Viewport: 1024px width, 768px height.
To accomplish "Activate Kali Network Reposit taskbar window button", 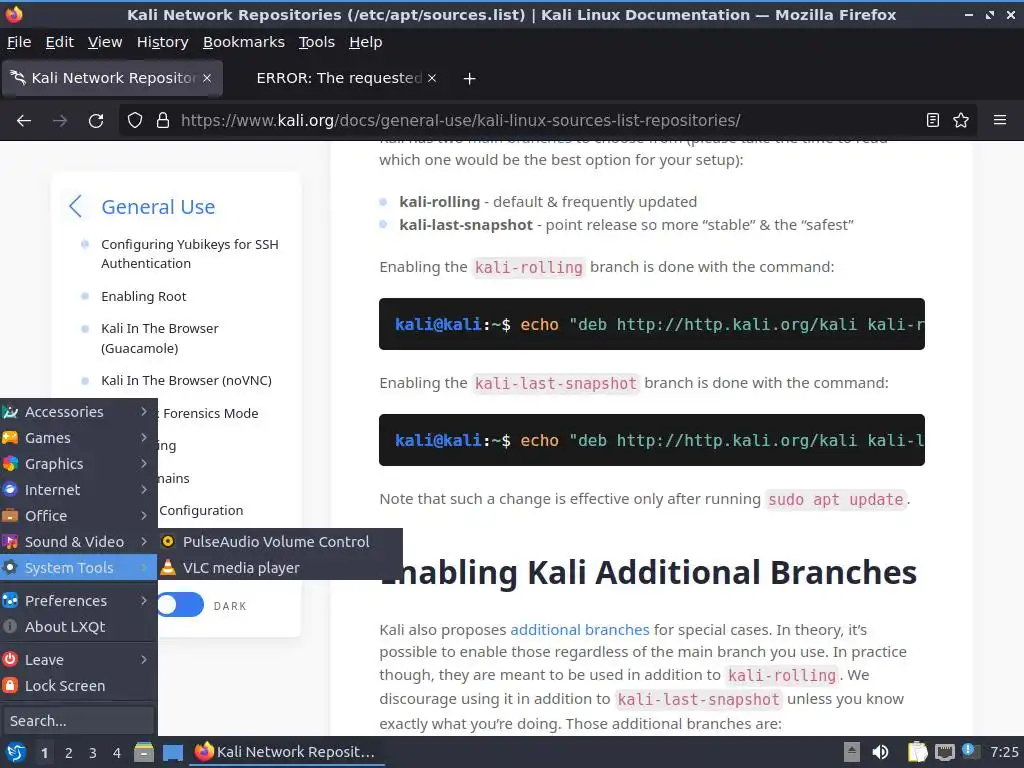I will point(287,752).
